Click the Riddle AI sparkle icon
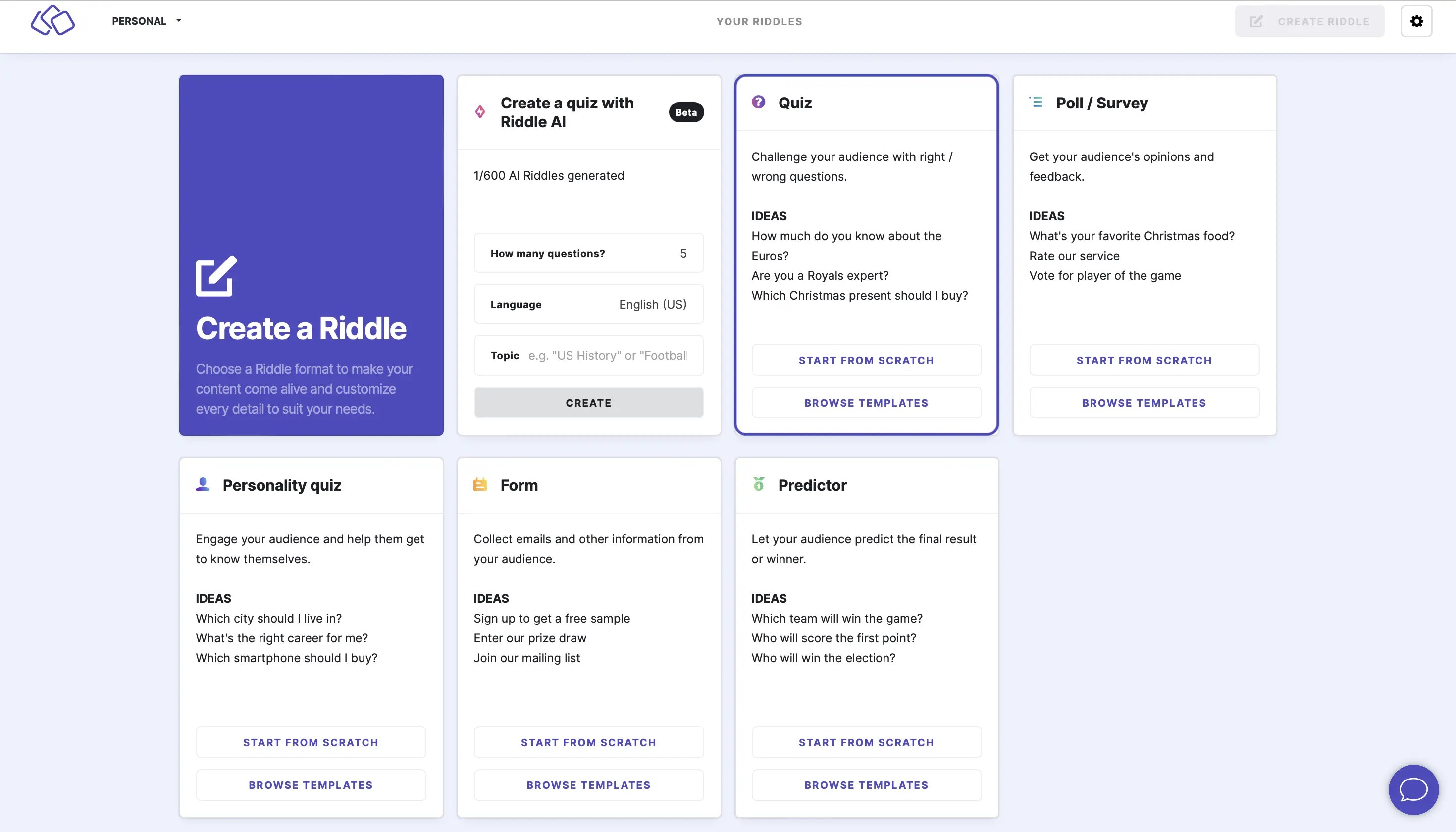The height and width of the screenshot is (832, 1456). (480, 112)
